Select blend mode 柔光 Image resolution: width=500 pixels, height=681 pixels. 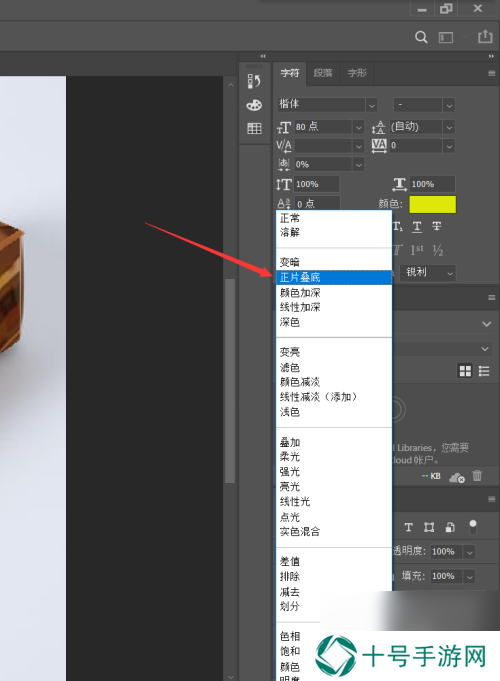pos(334,457)
